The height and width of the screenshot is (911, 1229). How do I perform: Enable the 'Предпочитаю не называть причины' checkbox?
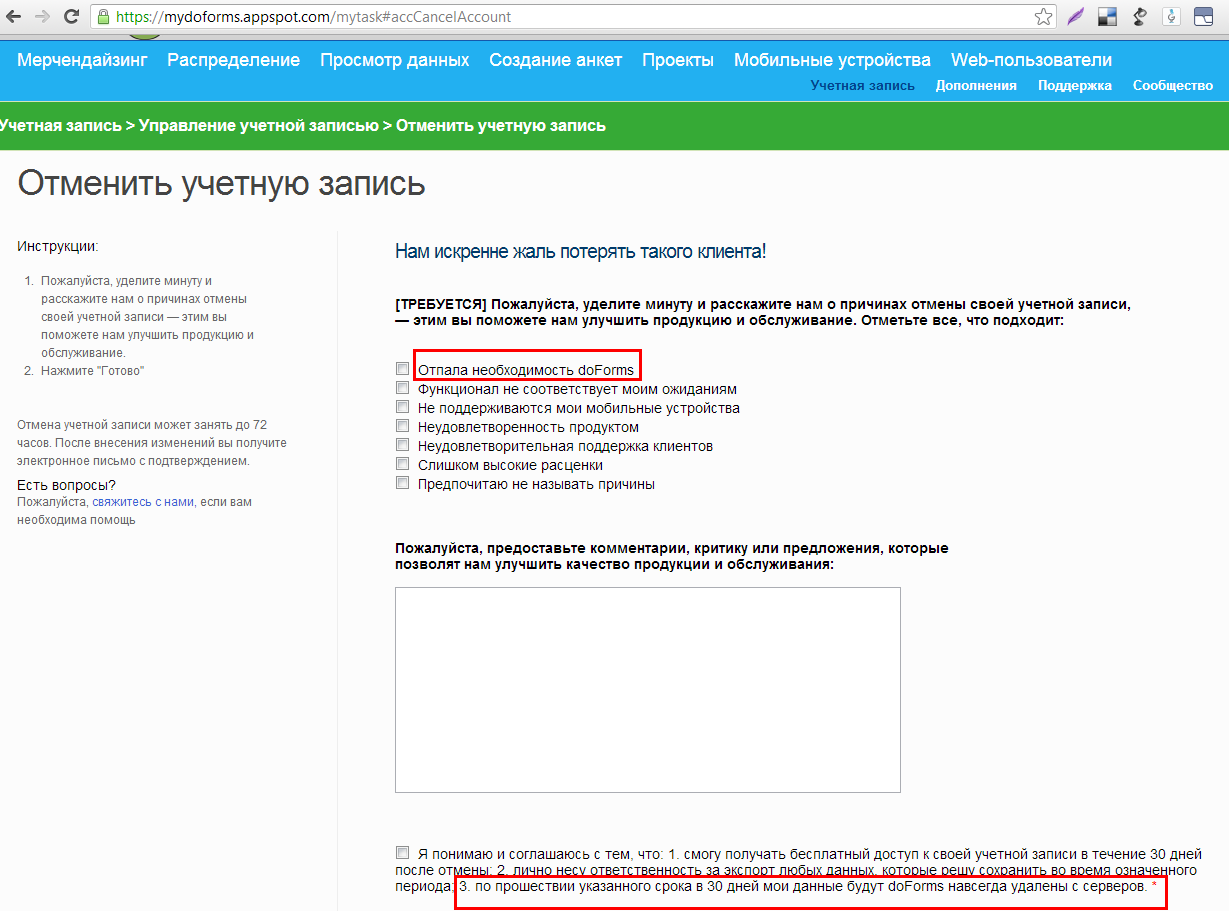pos(402,483)
